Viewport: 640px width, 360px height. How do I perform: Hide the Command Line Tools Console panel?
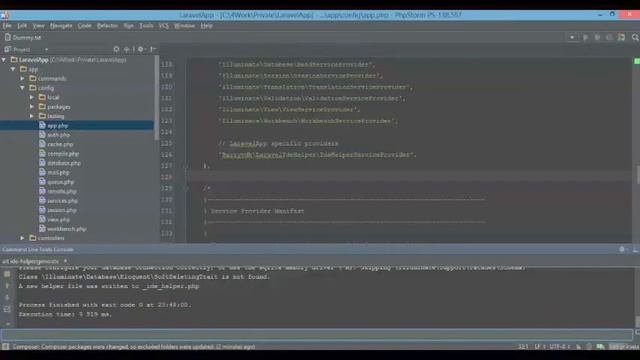635,249
